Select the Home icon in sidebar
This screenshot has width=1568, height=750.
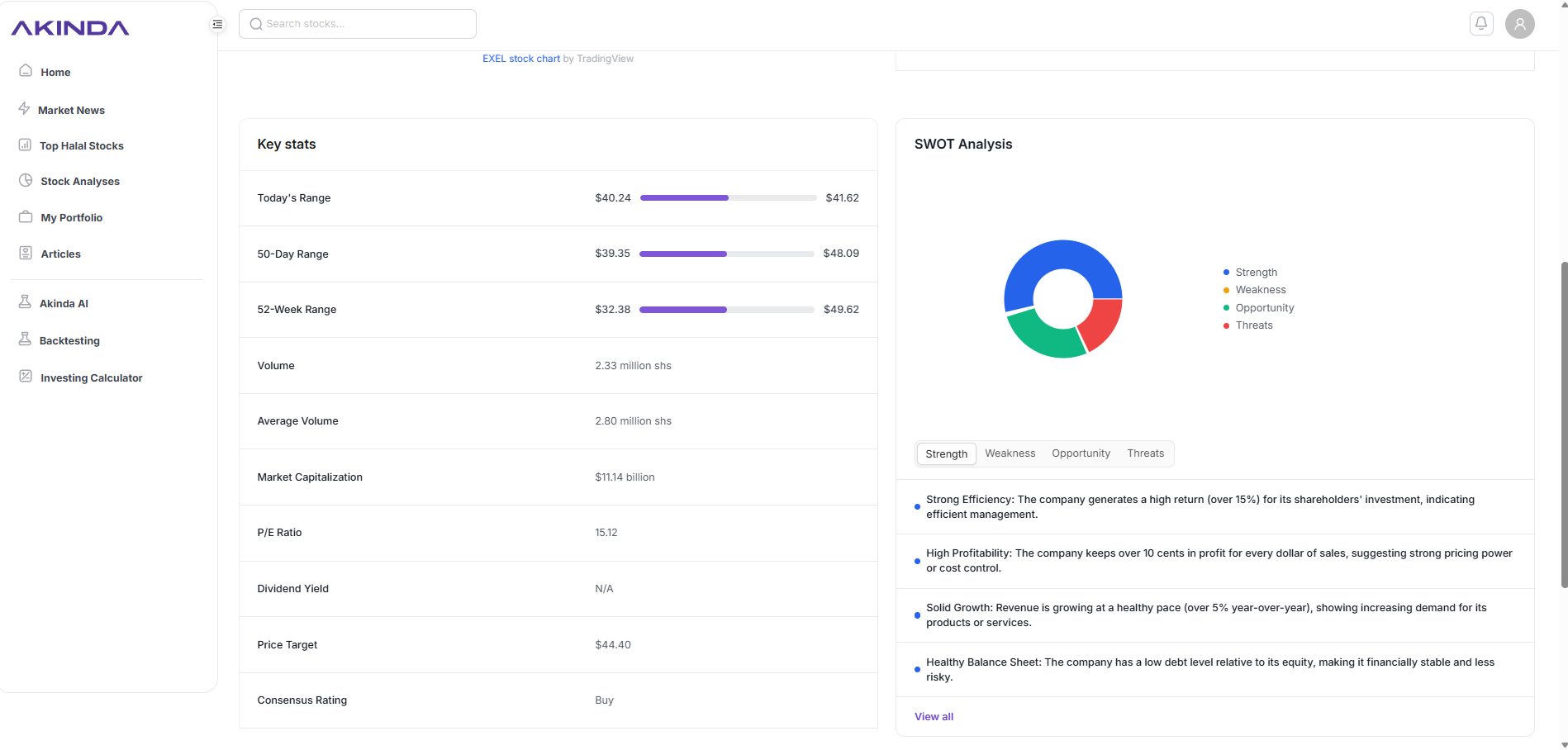tap(25, 71)
